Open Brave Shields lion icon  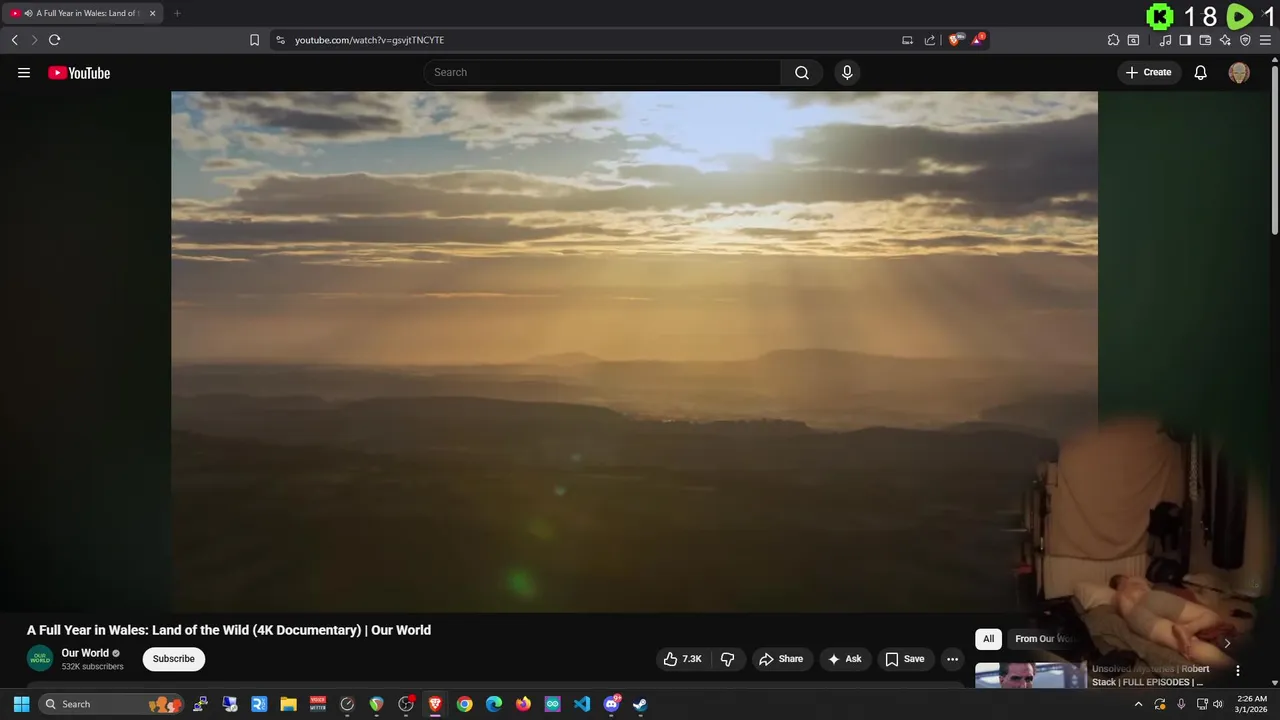click(x=955, y=40)
